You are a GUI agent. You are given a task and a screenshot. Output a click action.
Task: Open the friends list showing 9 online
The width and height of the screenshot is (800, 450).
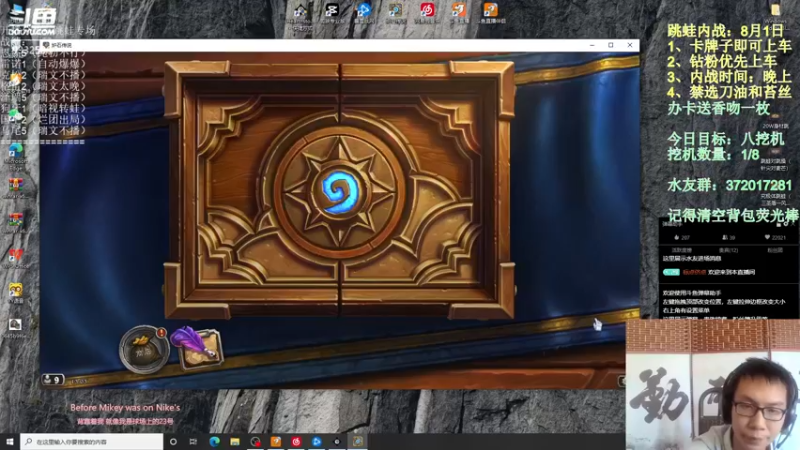(53, 379)
